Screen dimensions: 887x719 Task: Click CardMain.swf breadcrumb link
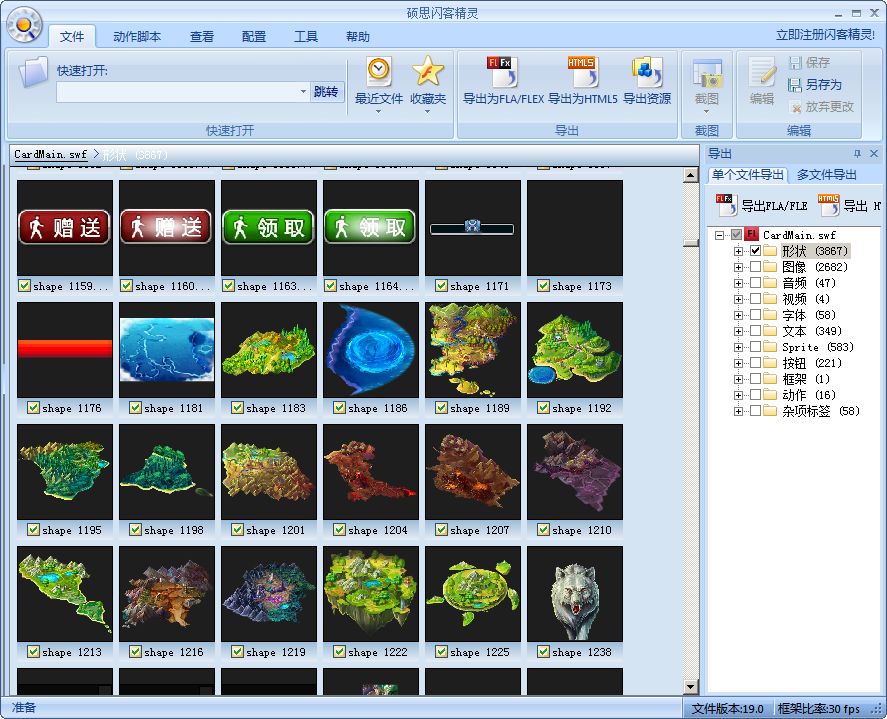[50, 154]
